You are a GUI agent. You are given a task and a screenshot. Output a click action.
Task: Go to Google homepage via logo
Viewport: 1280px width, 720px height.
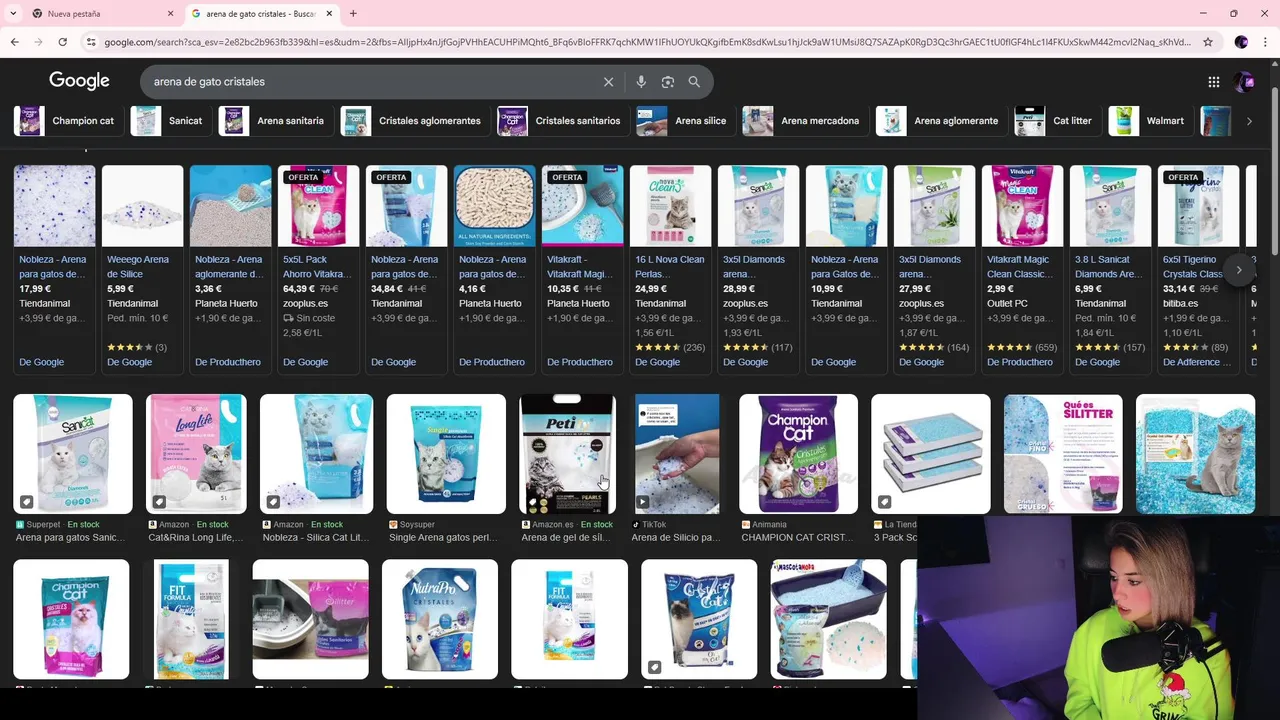79,81
